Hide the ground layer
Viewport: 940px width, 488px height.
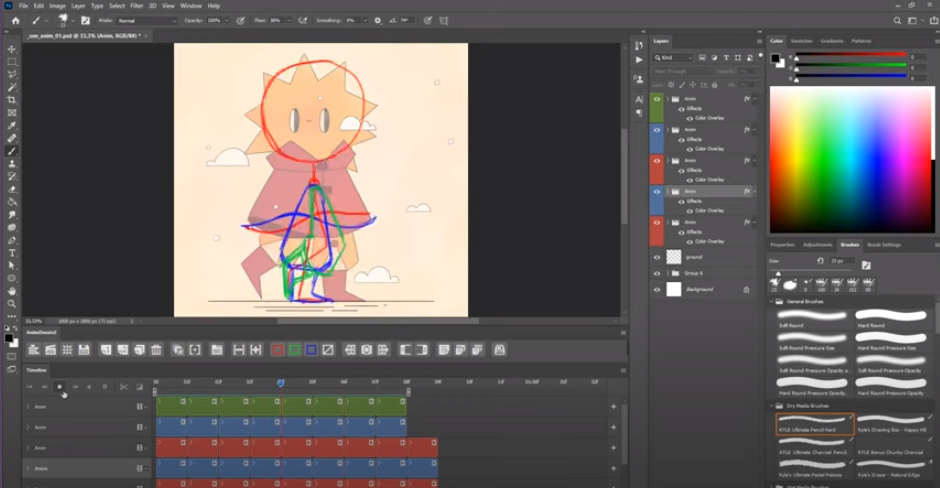657,257
